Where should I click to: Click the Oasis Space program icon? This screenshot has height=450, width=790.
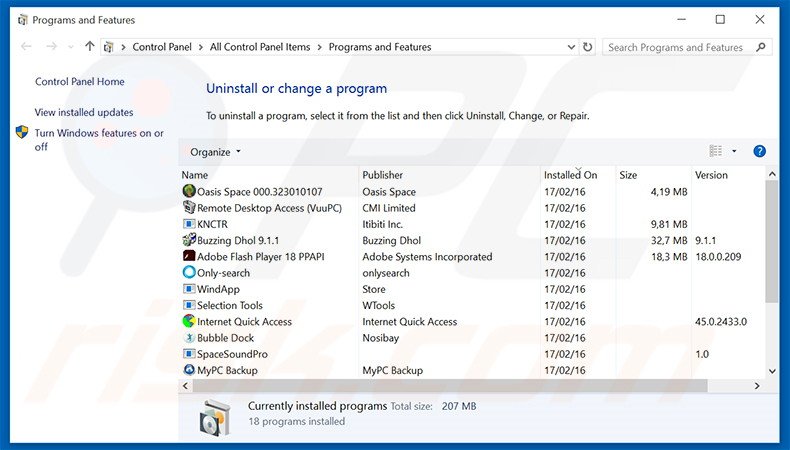click(189, 191)
